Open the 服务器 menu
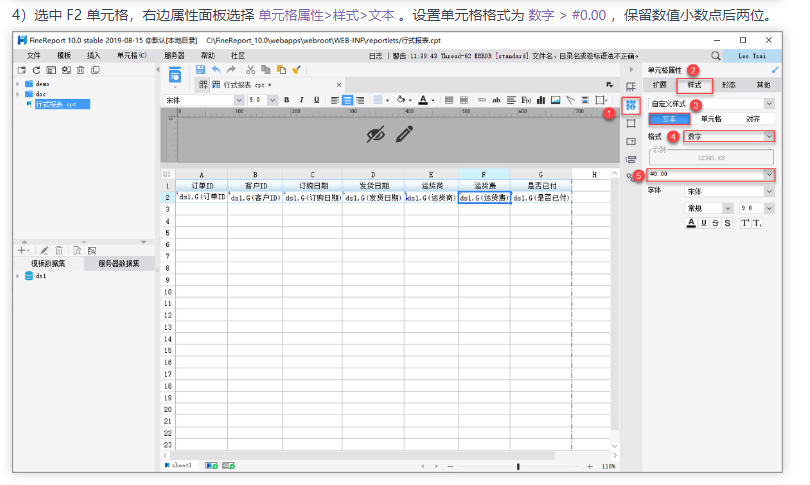810x485 pixels. coord(174,55)
